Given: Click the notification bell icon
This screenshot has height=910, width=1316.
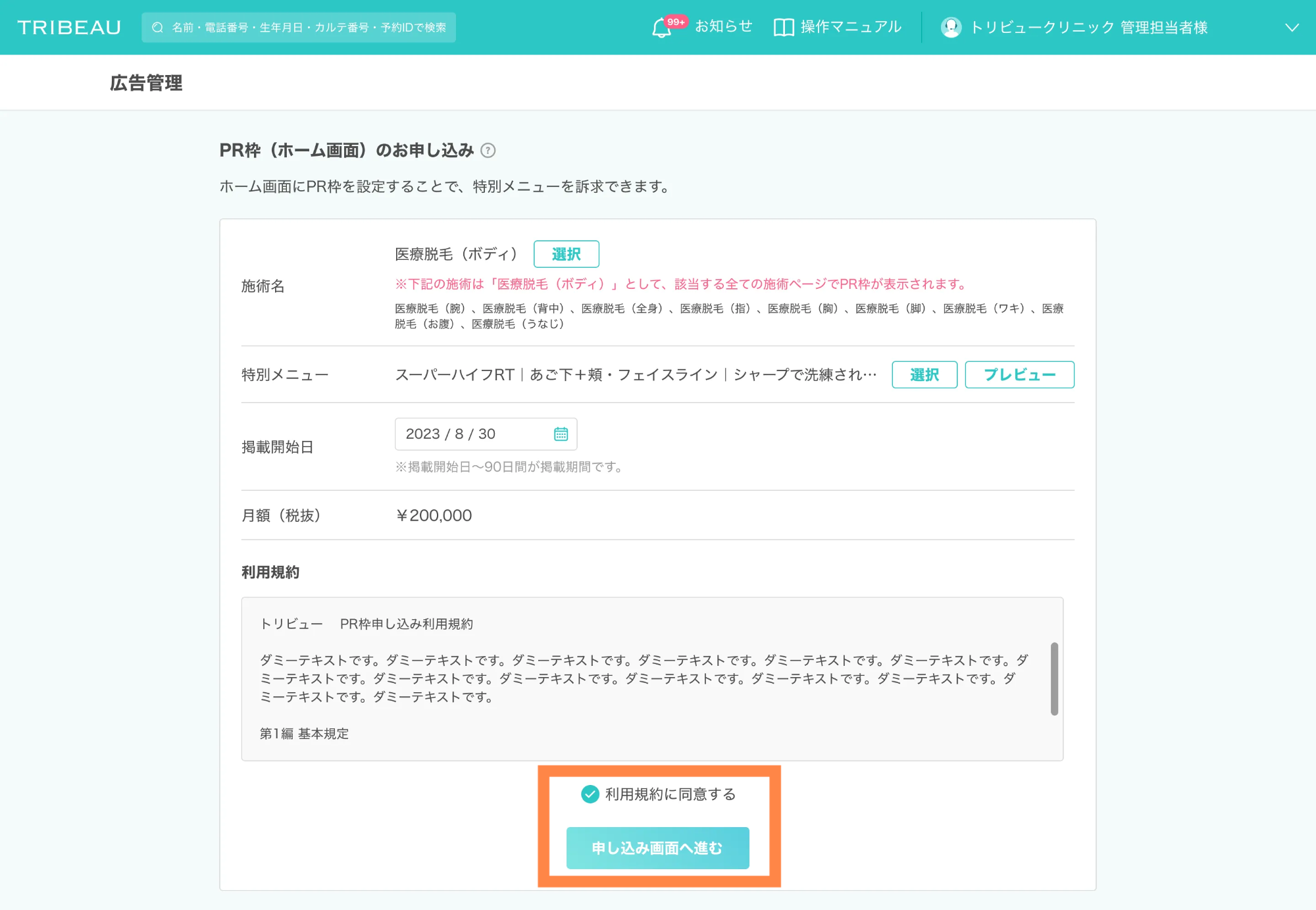Looking at the screenshot, I should click(x=661, y=28).
